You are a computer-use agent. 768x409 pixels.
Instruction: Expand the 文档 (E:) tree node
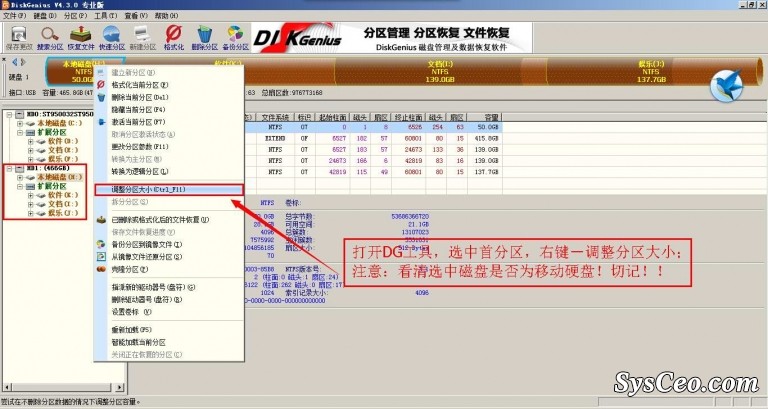click(x=31, y=150)
